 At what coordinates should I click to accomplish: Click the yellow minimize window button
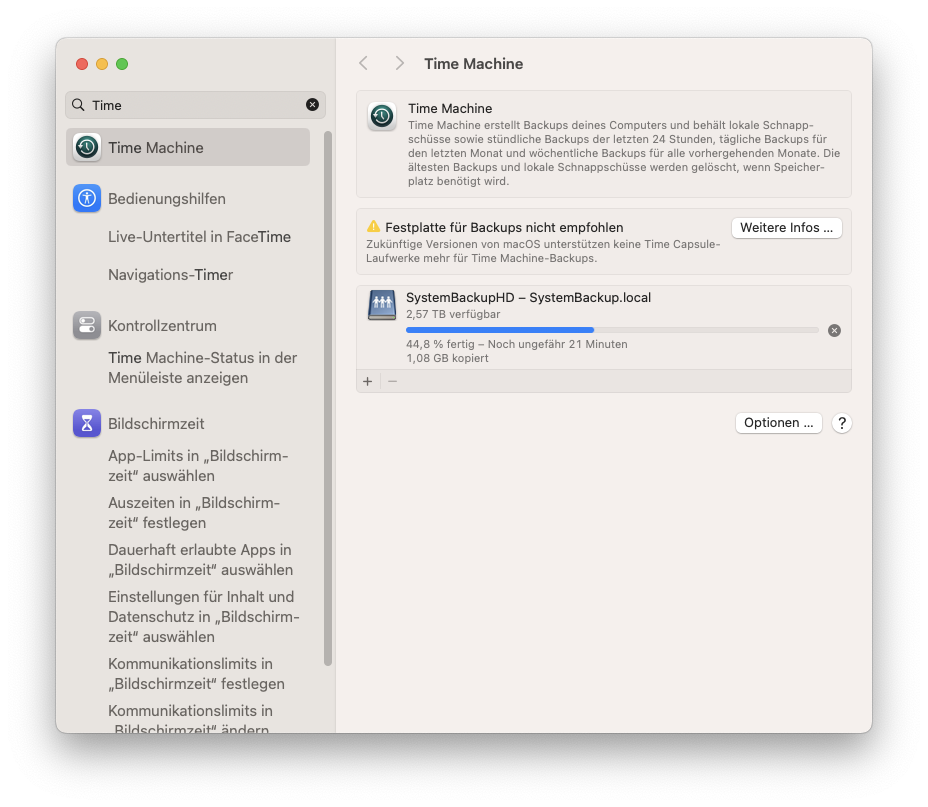tap(102, 64)
